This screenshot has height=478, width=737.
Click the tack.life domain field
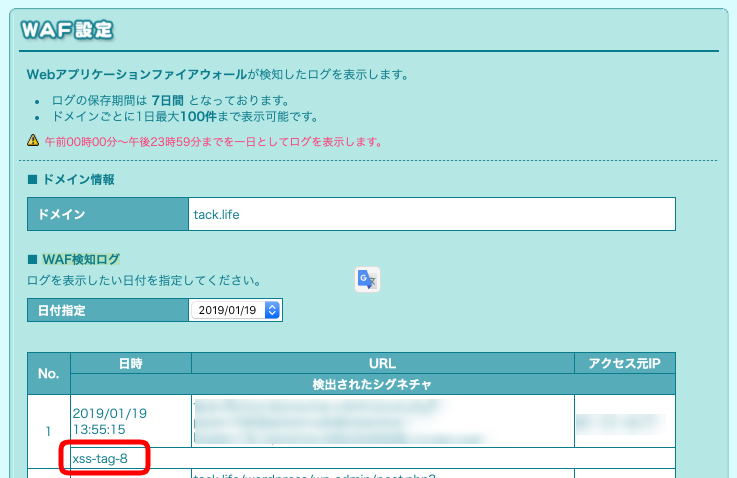[x=432, y=214]
